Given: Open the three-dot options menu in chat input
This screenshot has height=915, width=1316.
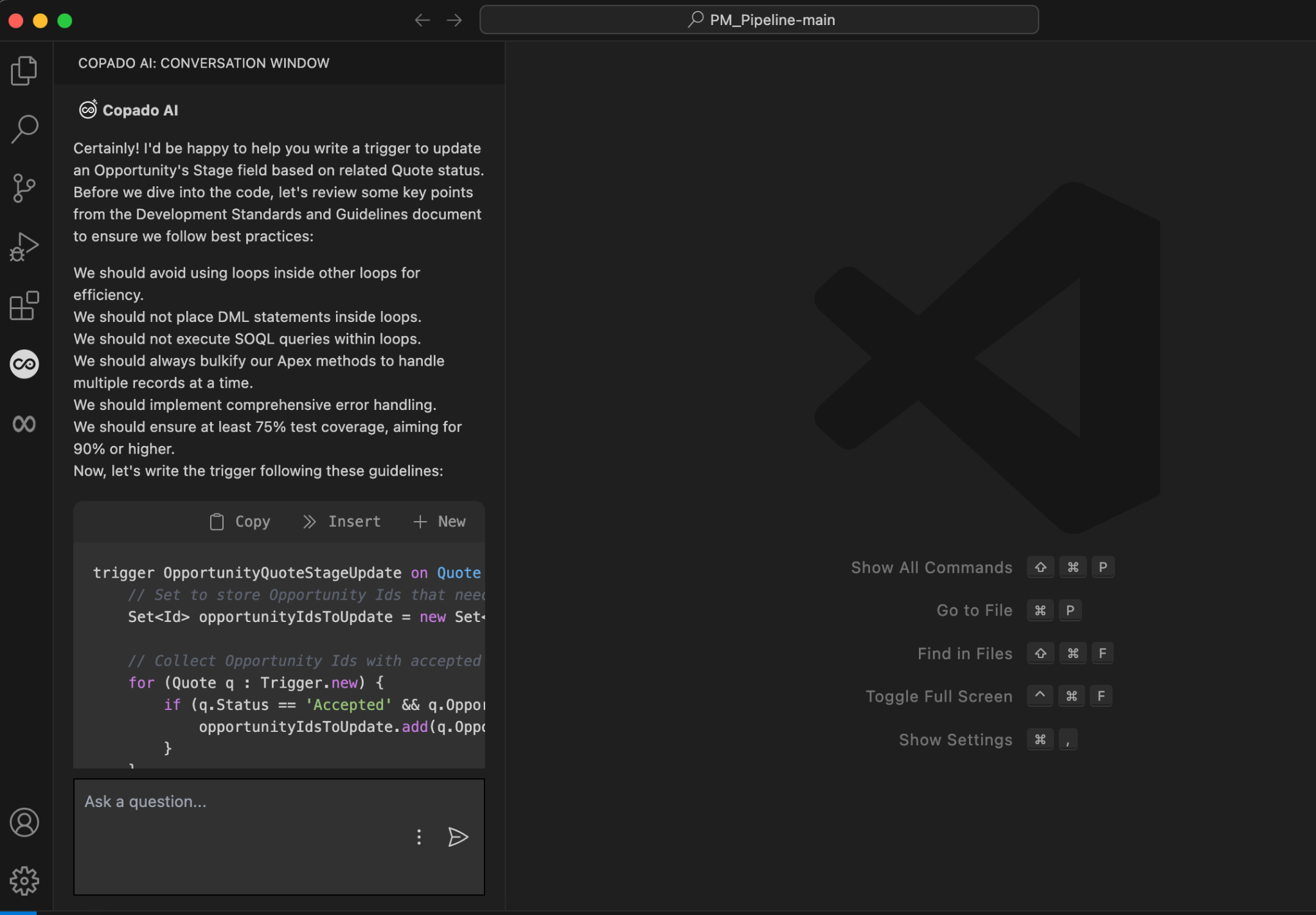Looking at the screenshot, I should click(x=419, y=837).
